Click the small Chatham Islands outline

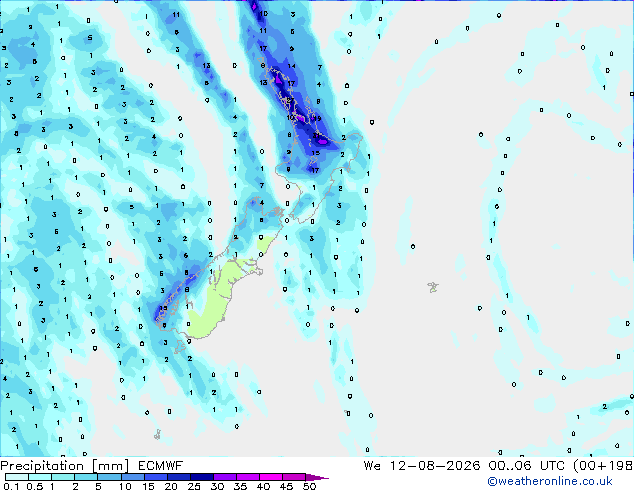tap(433, 287)
